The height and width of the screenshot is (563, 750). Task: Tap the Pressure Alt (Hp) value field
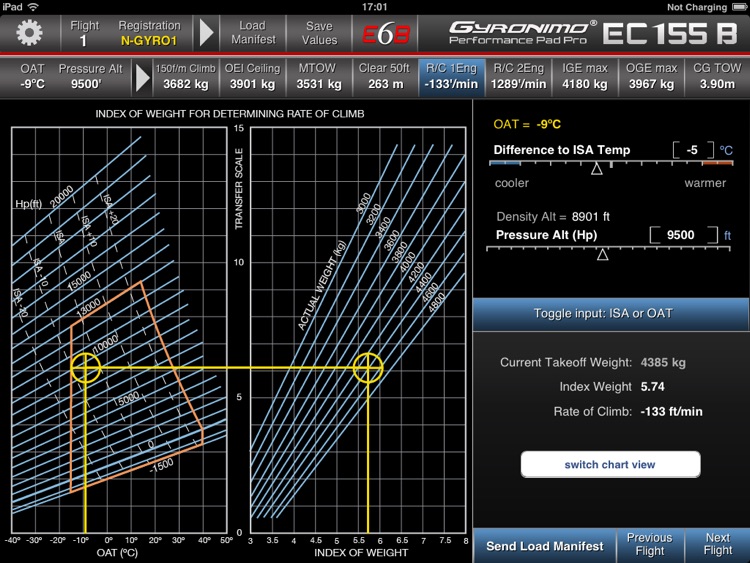click(684, 235)
